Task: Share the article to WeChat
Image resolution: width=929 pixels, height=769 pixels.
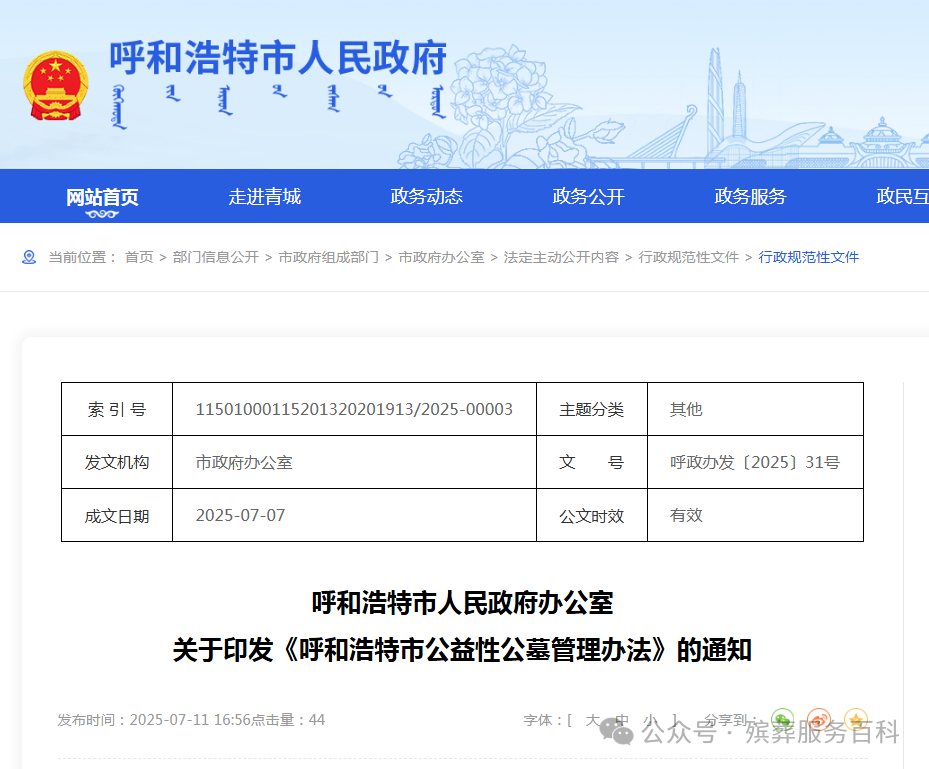Action: [783, 718]
